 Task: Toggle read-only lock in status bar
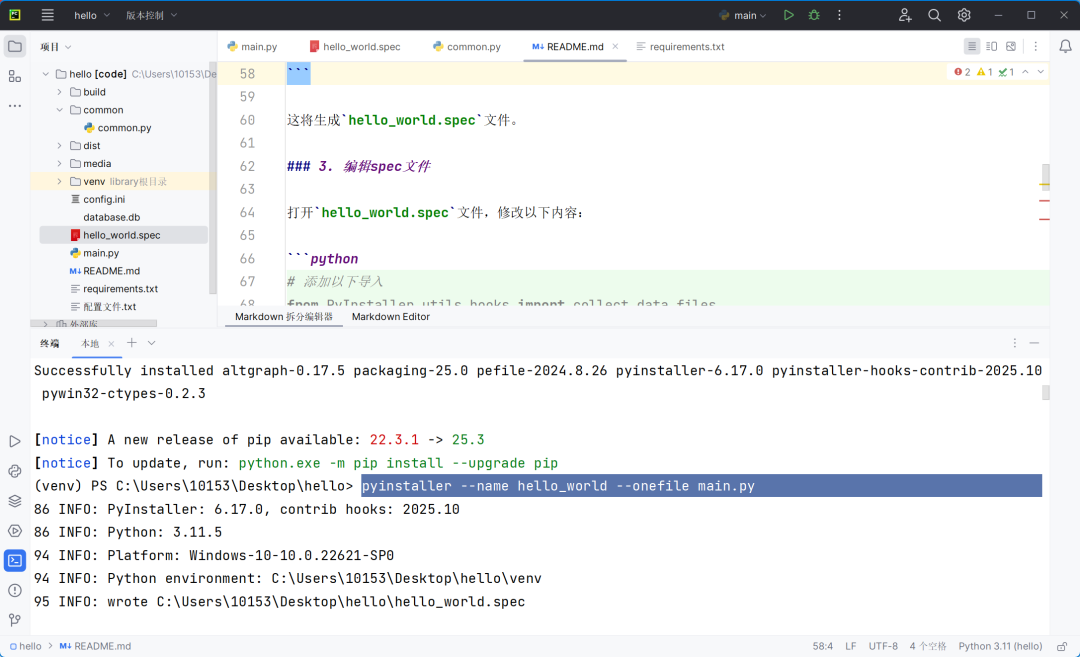(x=1062, y=646)
